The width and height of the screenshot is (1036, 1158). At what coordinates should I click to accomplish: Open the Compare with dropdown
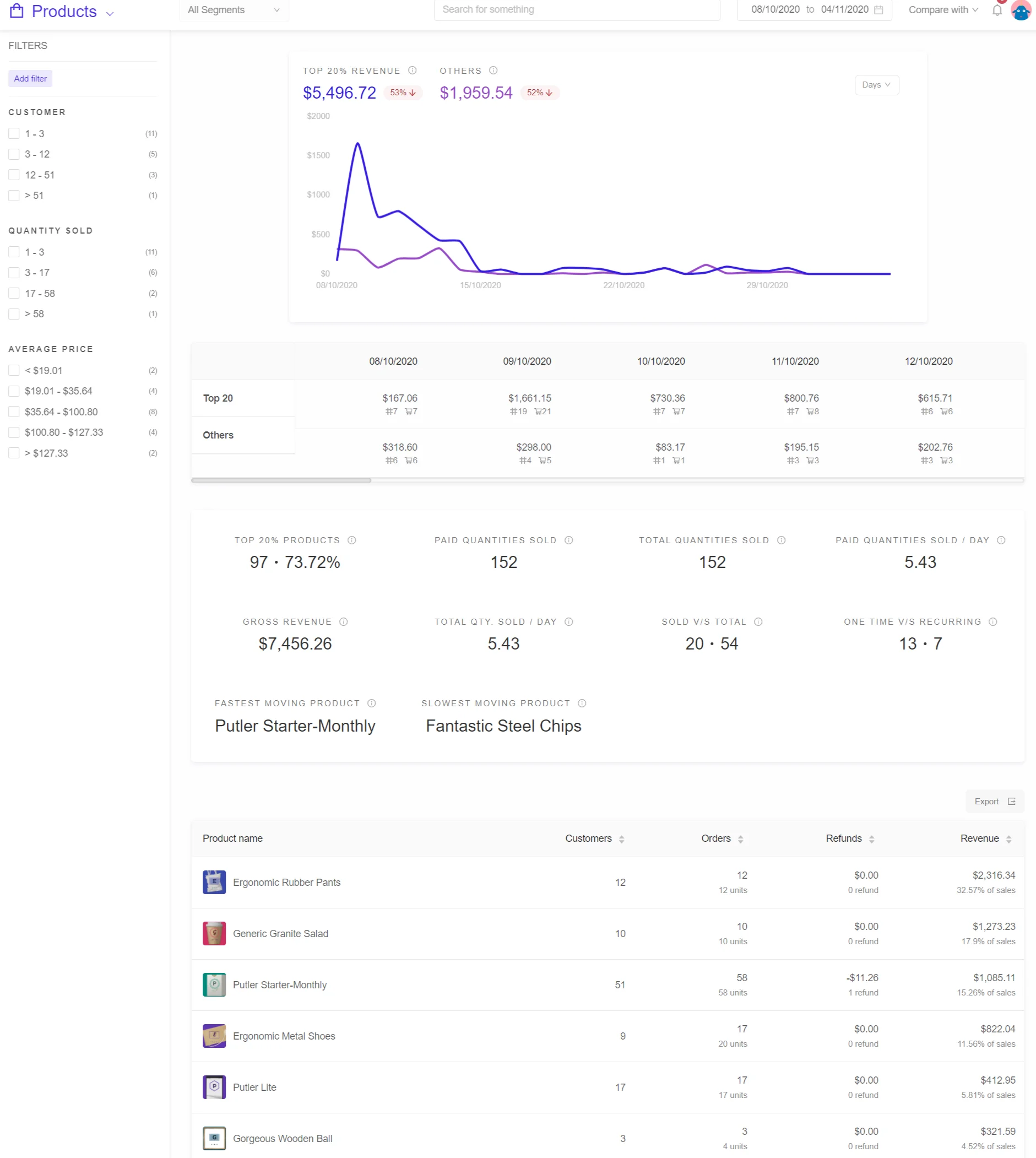pos(943,10)
